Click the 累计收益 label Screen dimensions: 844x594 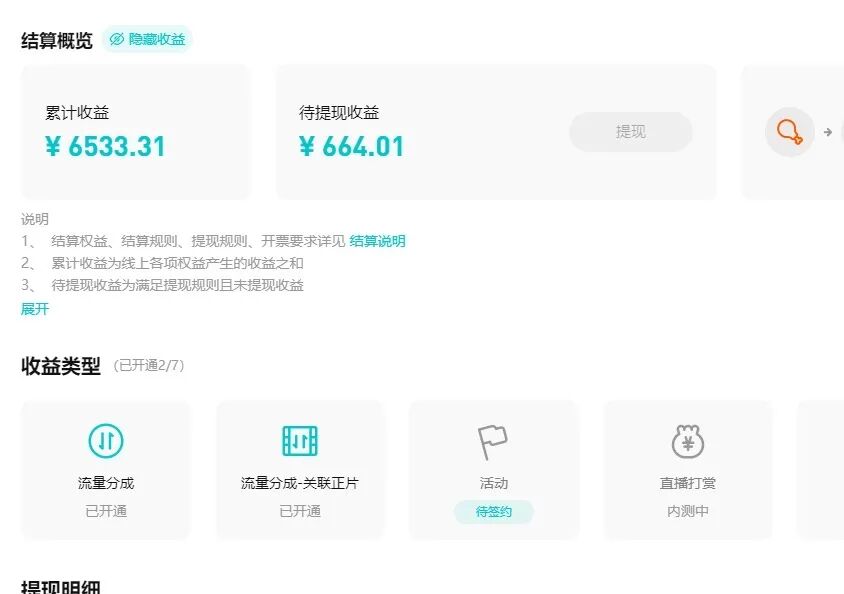pyautogui.click(x=77, y=112)
